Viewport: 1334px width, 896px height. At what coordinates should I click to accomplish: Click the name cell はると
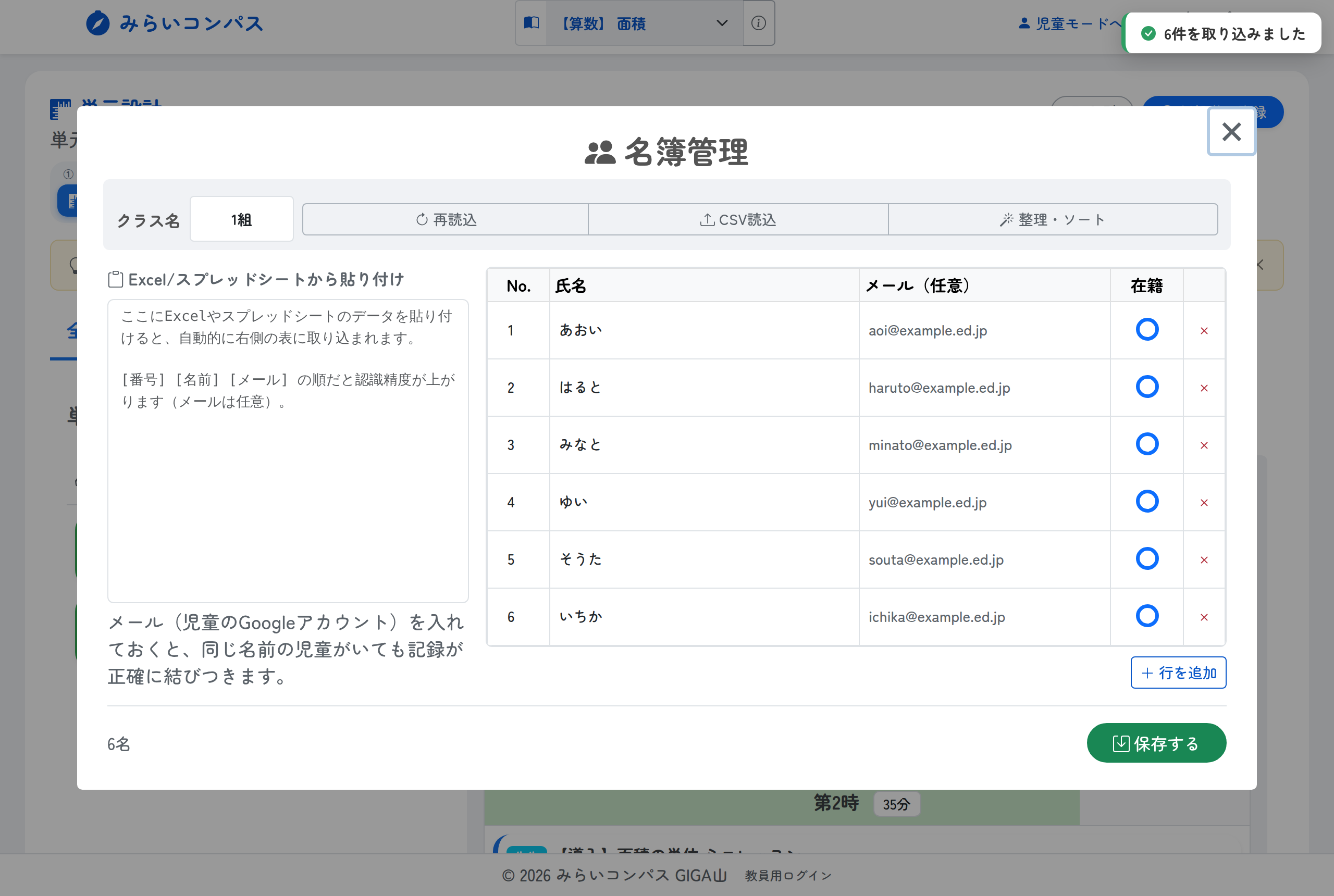click(704, 388)
